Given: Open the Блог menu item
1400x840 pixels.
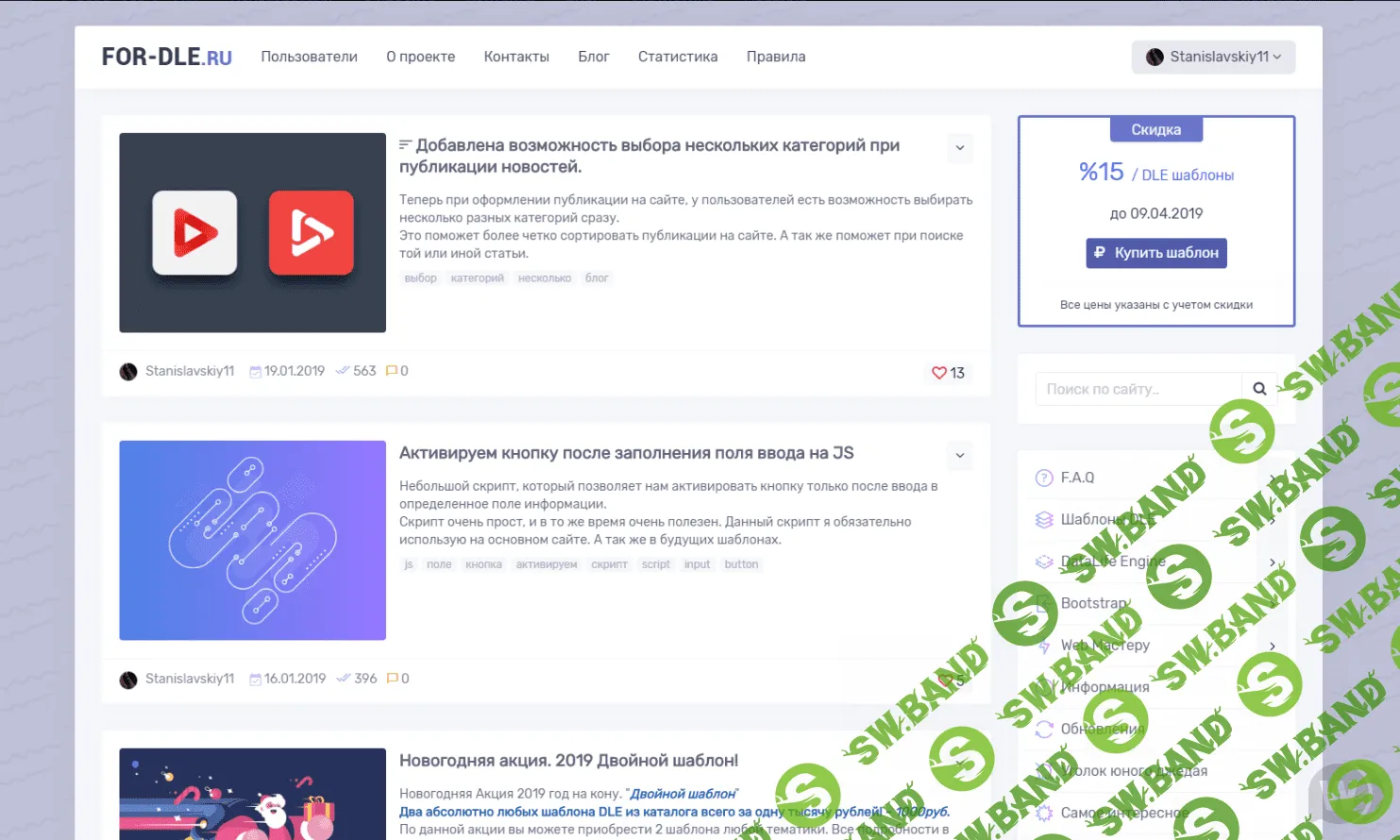Looking at the screenshot, I should pos(593,57).
